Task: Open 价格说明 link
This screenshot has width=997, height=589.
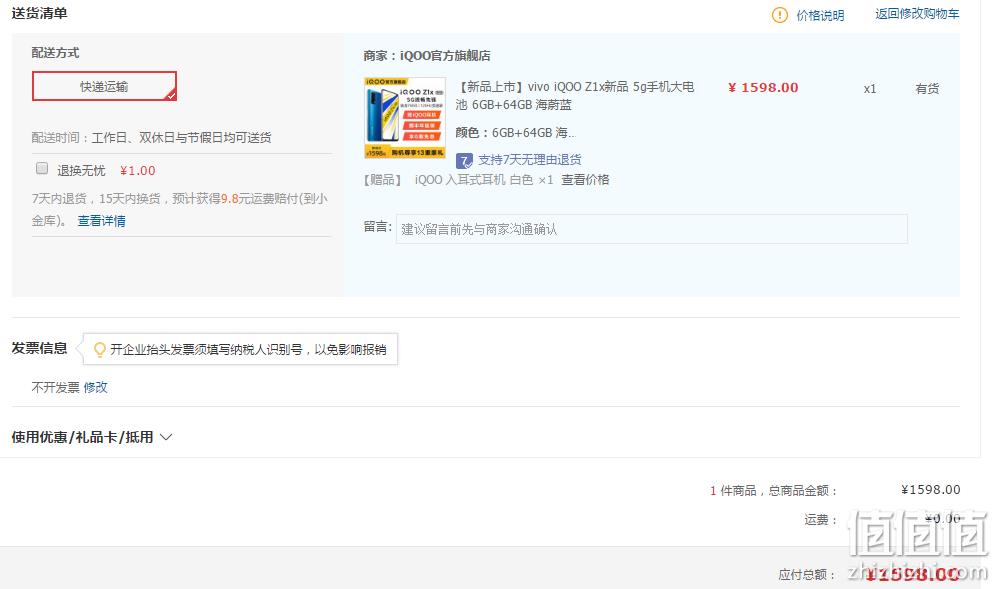Action: [x=820, y=15]
